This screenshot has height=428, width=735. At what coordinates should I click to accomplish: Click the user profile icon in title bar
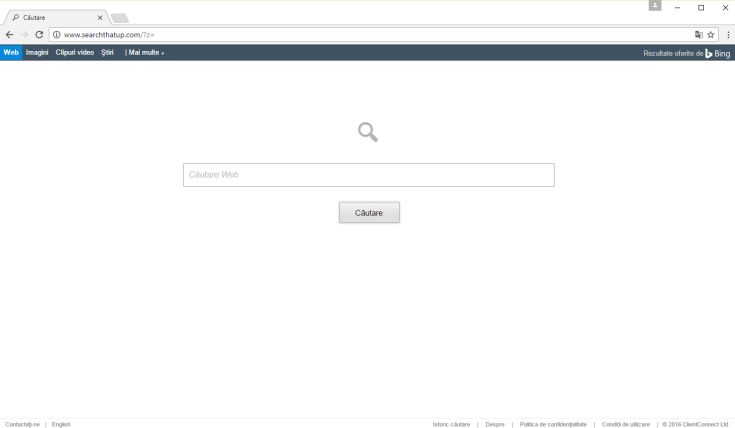pyautogui.click(x=655, y=6)
